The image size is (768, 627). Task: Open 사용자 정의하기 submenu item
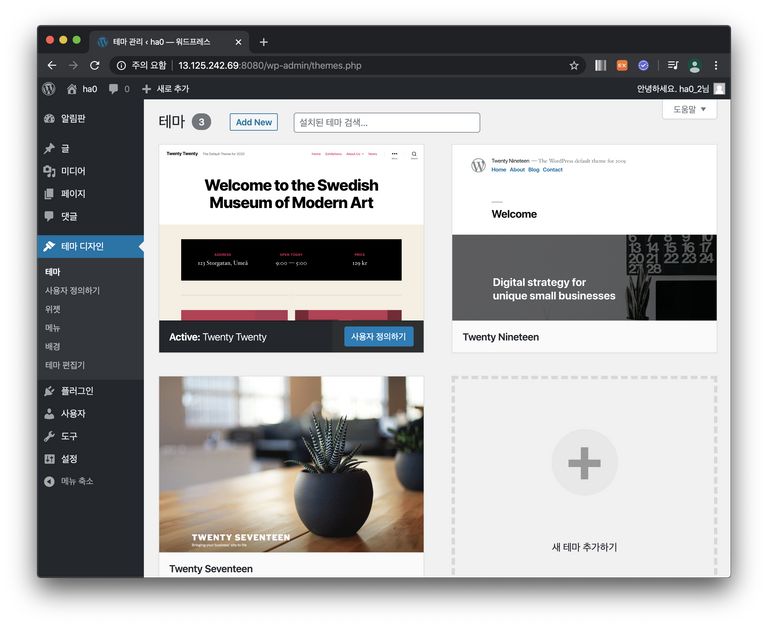pos(72,290)
